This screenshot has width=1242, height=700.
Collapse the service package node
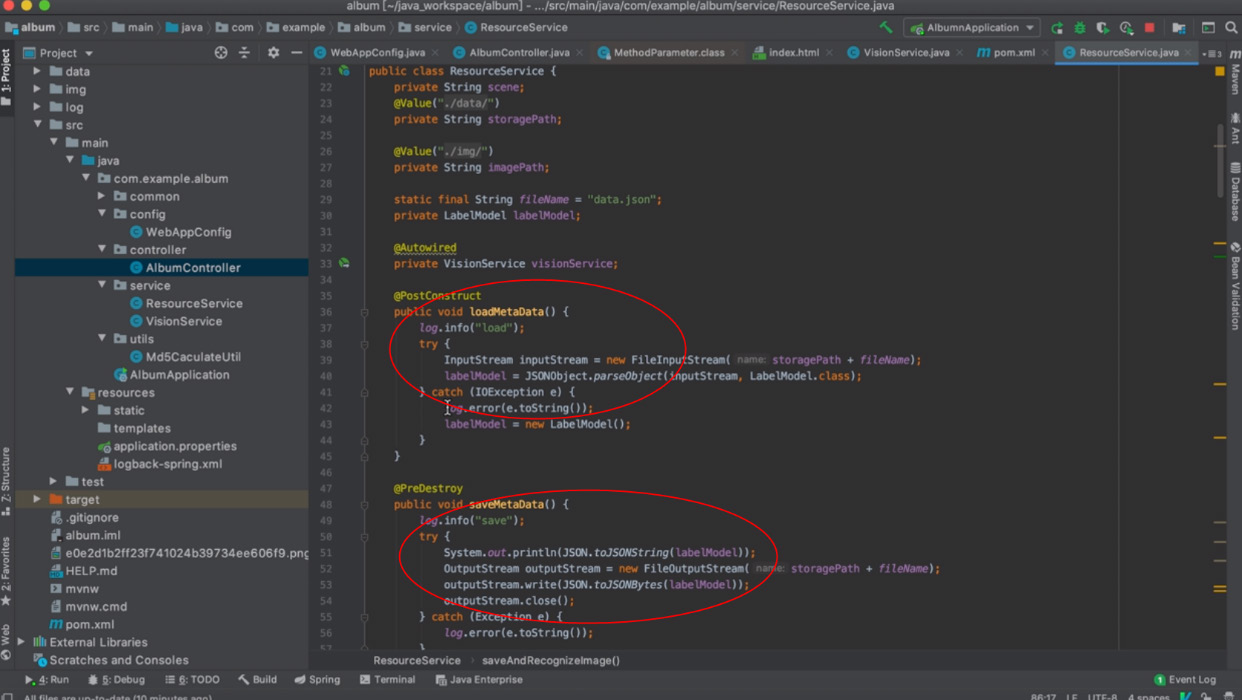point(102,285)
